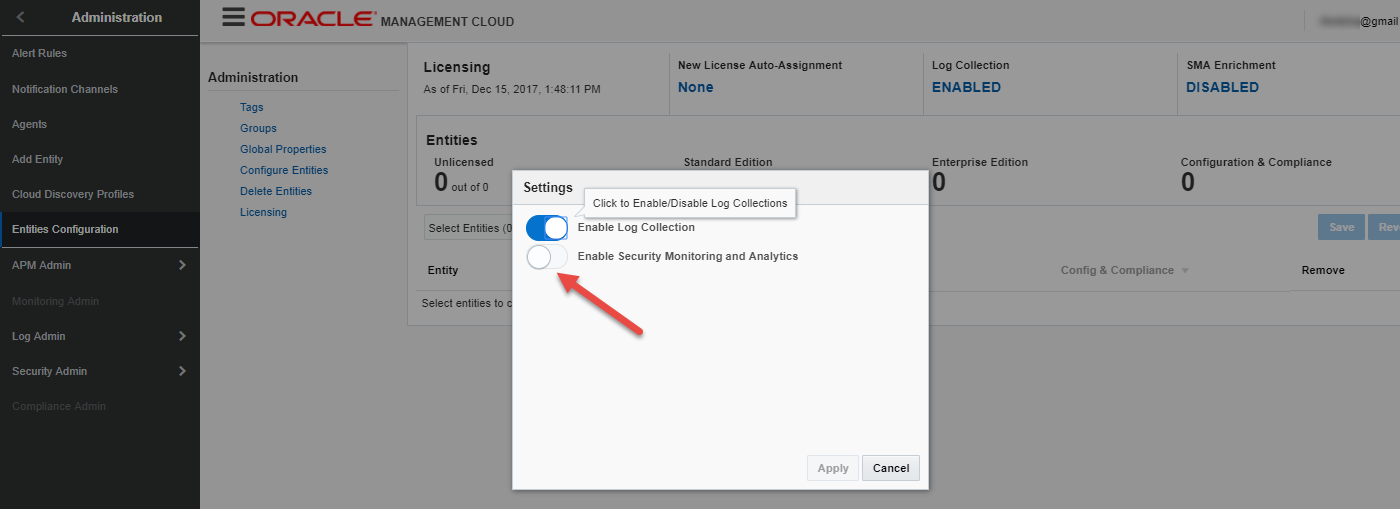This screenshot has height=509, width=1400.
Task: Click the gmail user account menu
Action: point(1357,20)
